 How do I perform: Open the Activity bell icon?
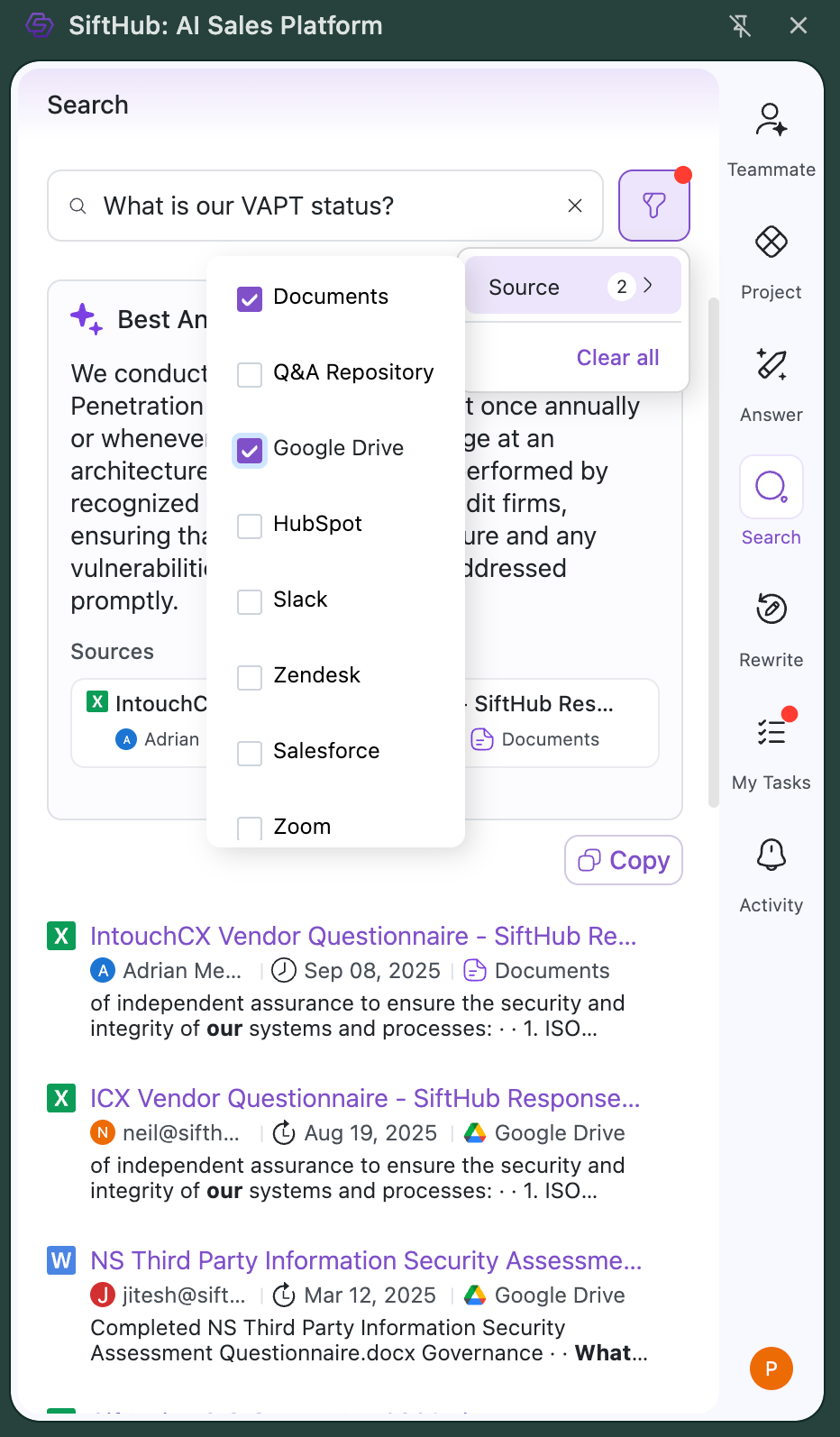click(x=771, y=855)
